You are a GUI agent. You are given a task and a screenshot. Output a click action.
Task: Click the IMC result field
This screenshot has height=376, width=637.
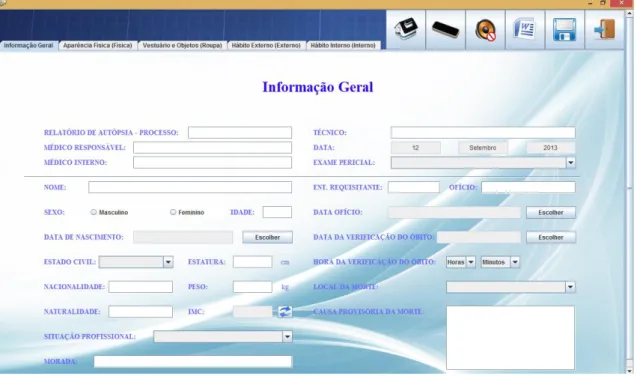(253, 312)
